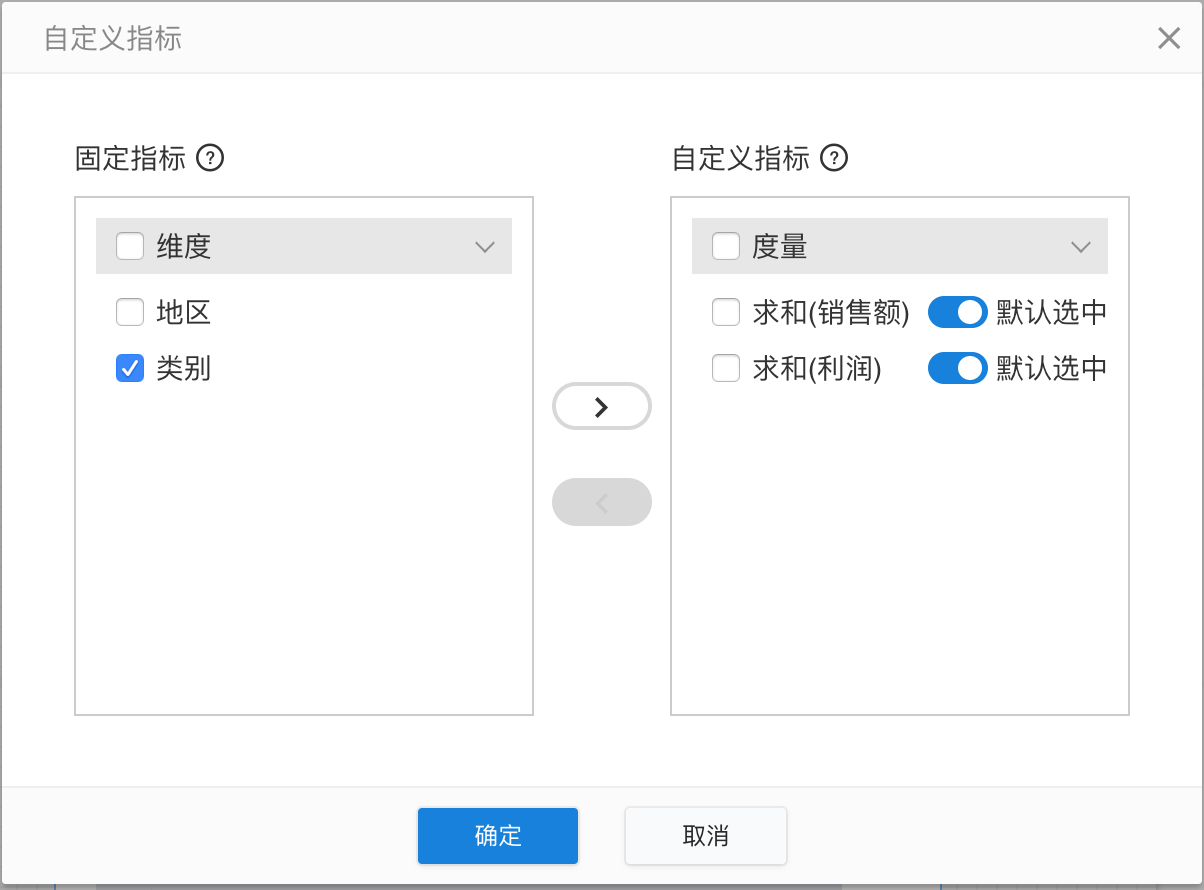Click the 确定 button to confirm
The image size is (1204, 890).
point(498,836)
